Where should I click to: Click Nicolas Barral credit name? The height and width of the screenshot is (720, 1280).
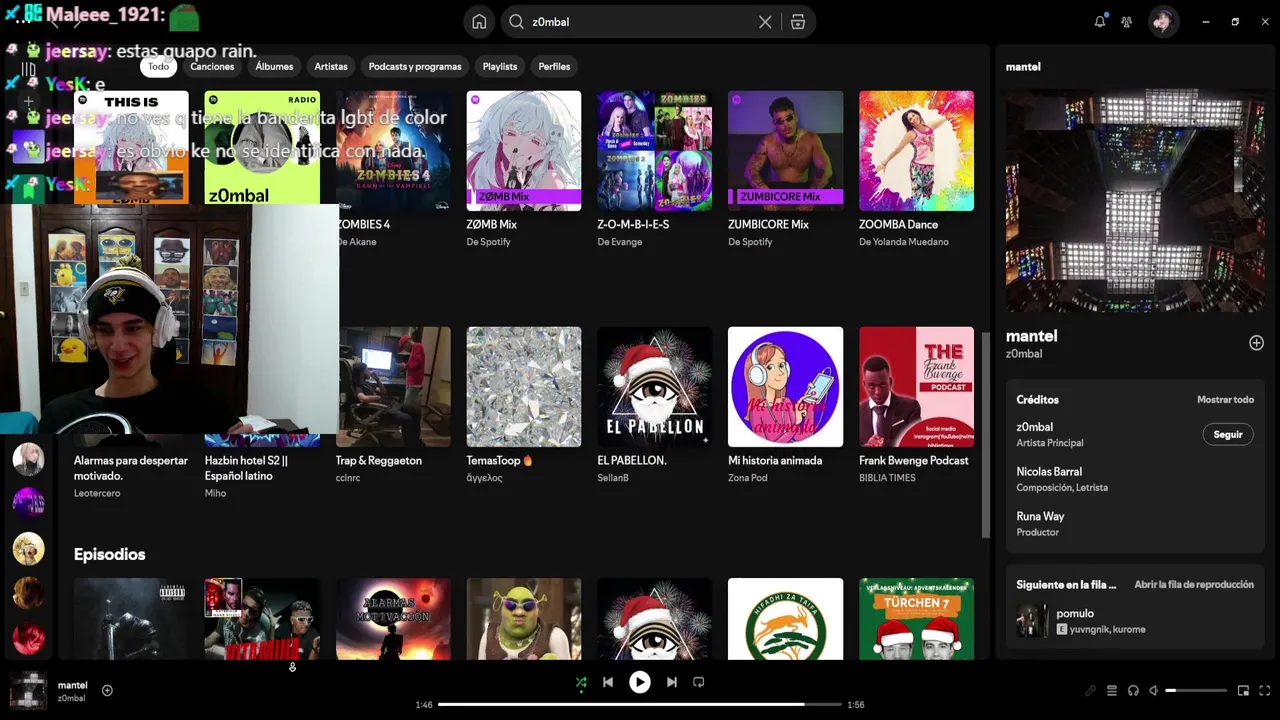click(x=1049, y=471)
